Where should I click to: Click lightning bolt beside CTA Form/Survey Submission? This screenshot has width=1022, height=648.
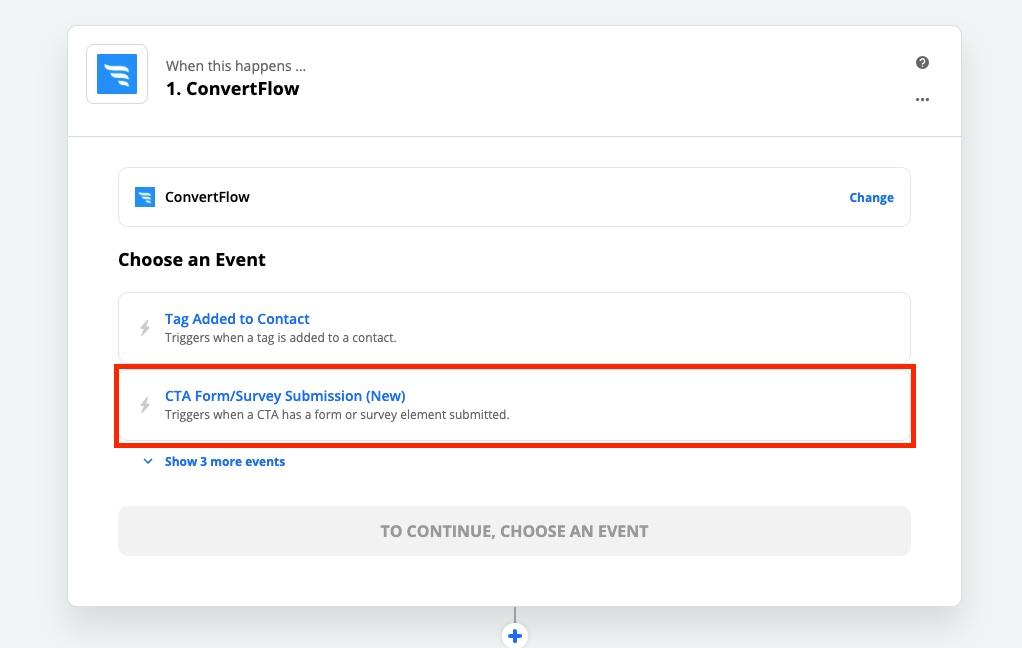[x=145, y=405]
